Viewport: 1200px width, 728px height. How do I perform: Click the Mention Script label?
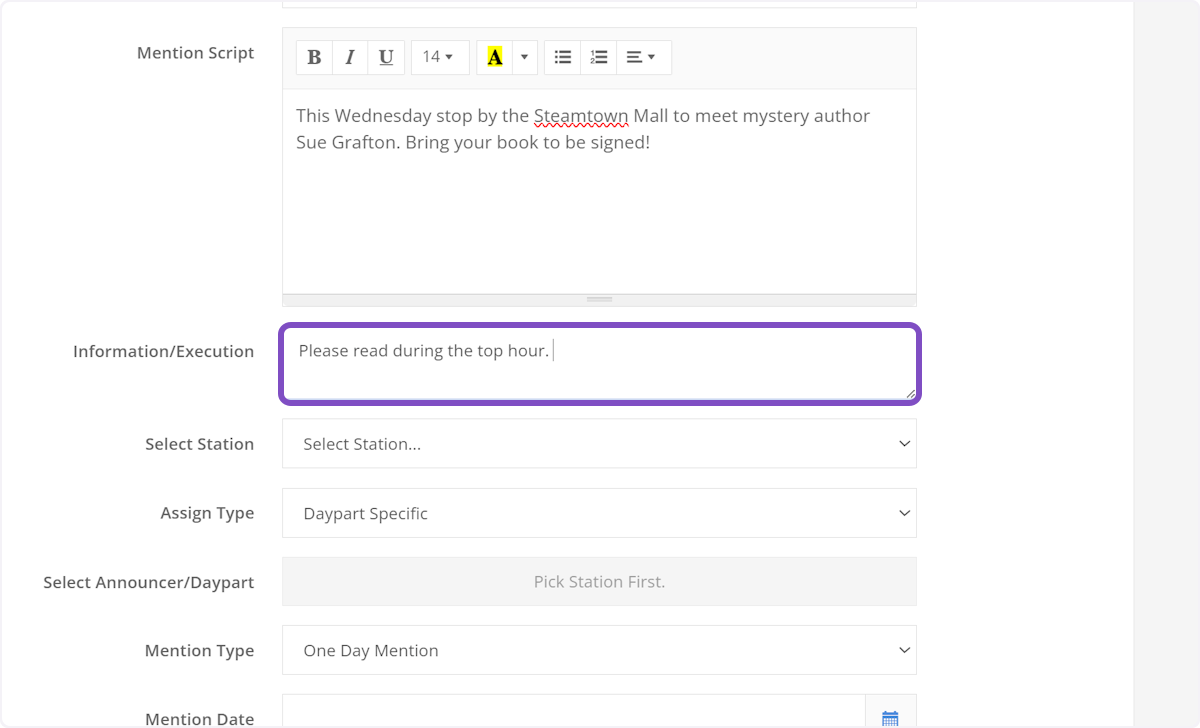(x=196, y=53)
